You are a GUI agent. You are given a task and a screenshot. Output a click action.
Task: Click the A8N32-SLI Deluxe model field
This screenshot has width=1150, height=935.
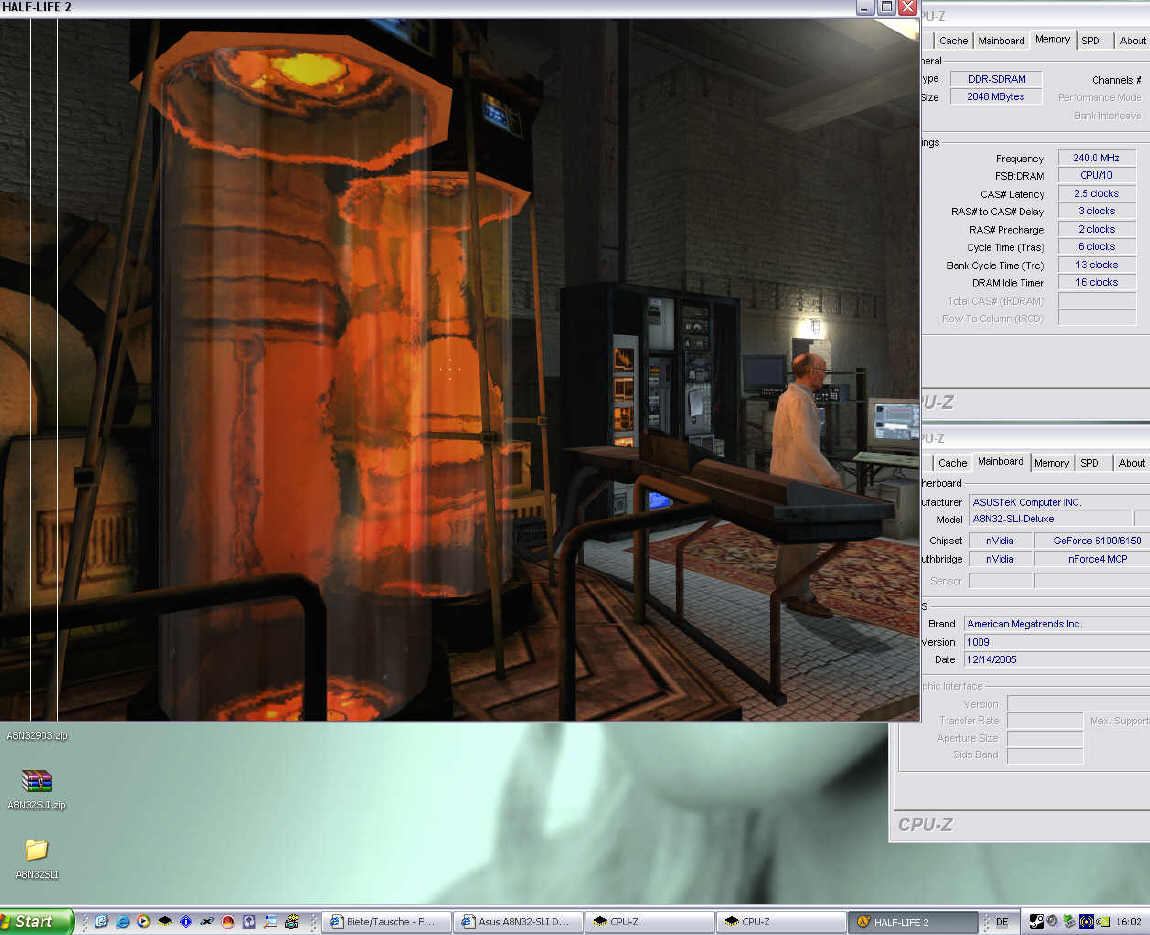point(1050,518)
